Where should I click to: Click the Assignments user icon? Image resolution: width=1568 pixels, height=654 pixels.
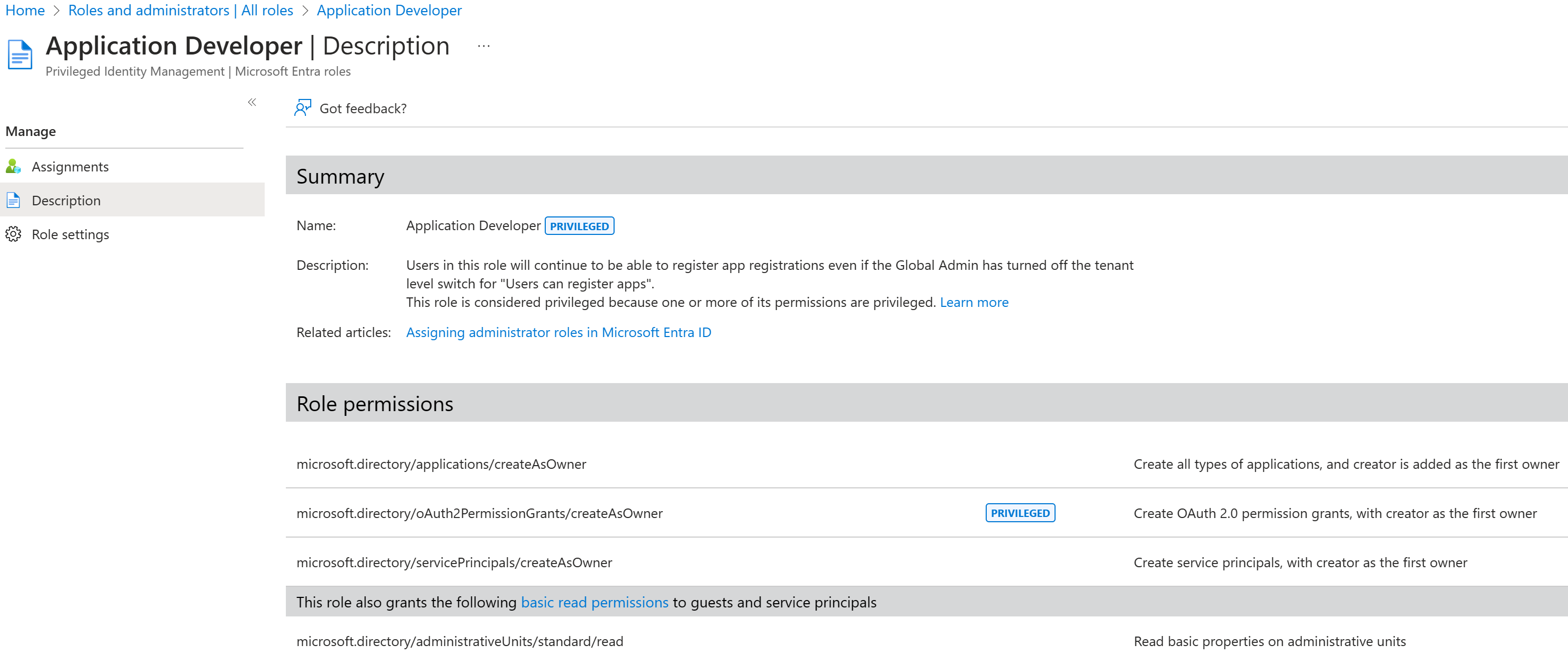(13, 166)
